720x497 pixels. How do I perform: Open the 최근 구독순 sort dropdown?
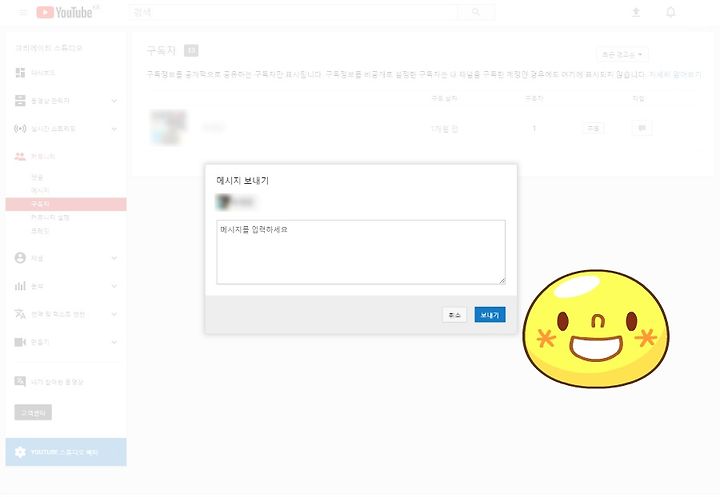[622, 54]
